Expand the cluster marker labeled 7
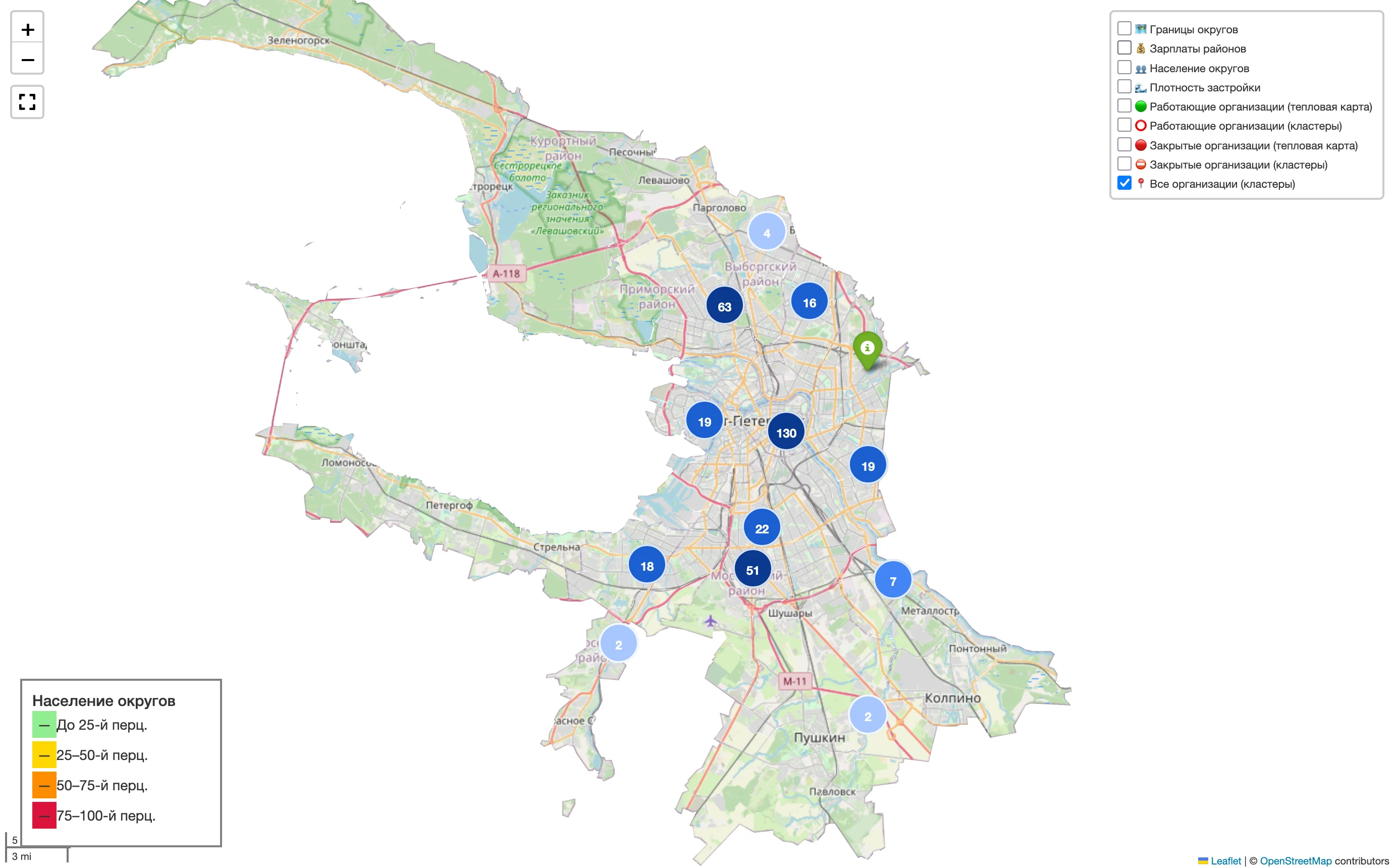This screenshot has width=1395, height=868. tap(893, 581)
